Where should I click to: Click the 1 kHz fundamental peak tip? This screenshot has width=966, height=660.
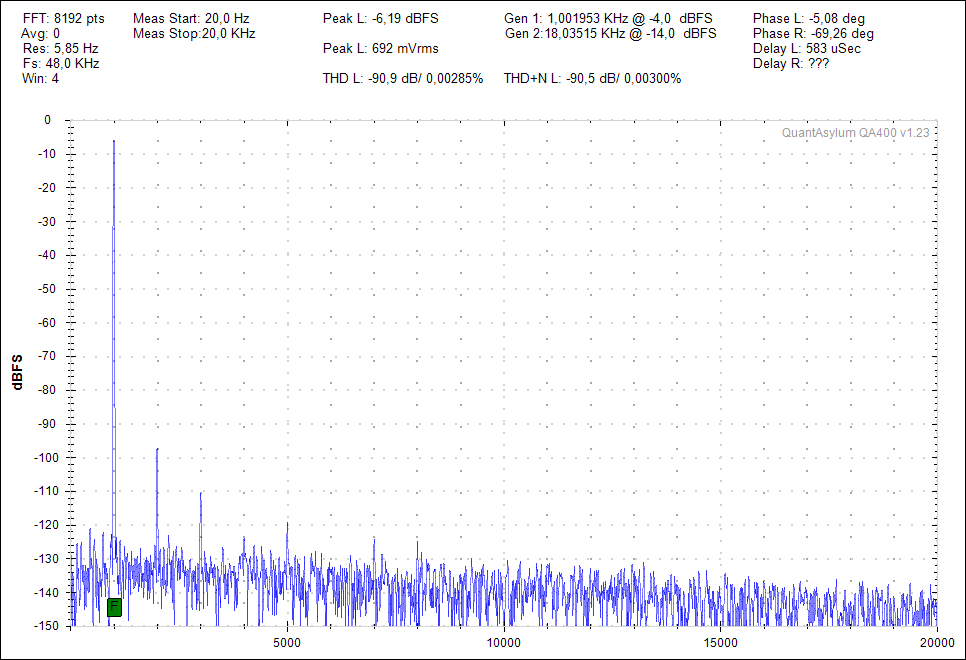[114, 142]
